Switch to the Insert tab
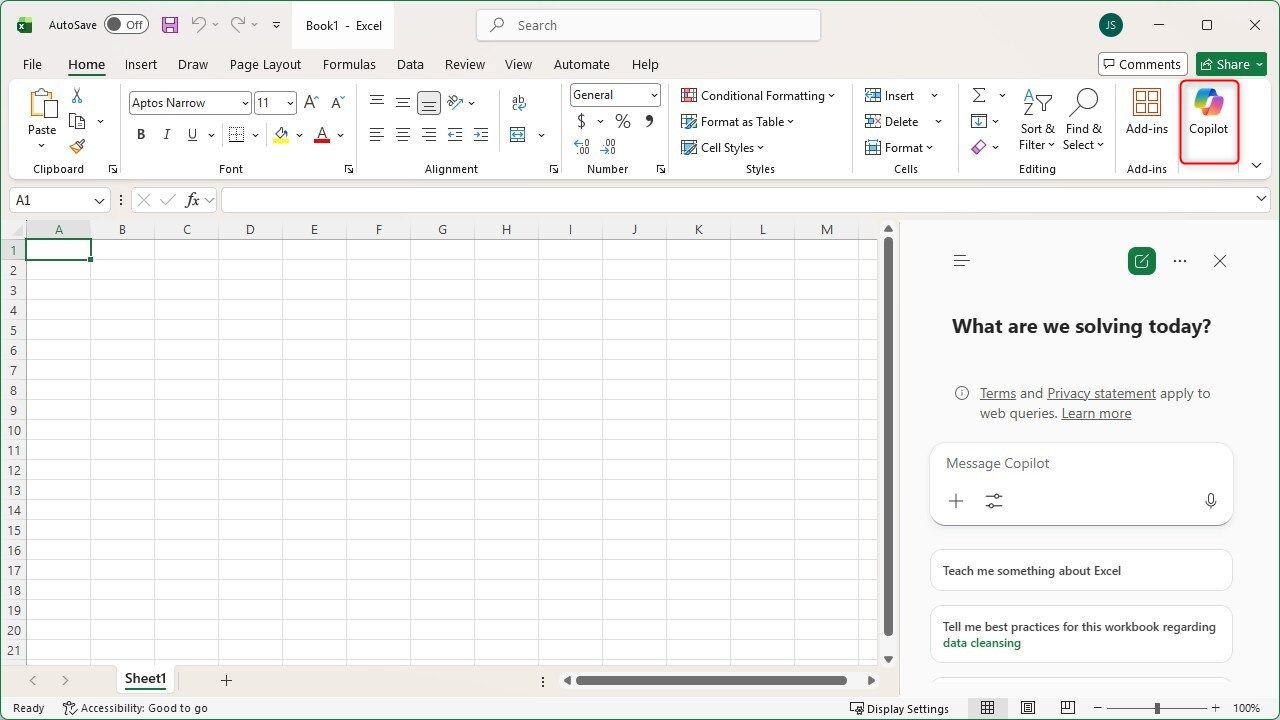Viewport: 1280px width, 720px height. (141, 64)
